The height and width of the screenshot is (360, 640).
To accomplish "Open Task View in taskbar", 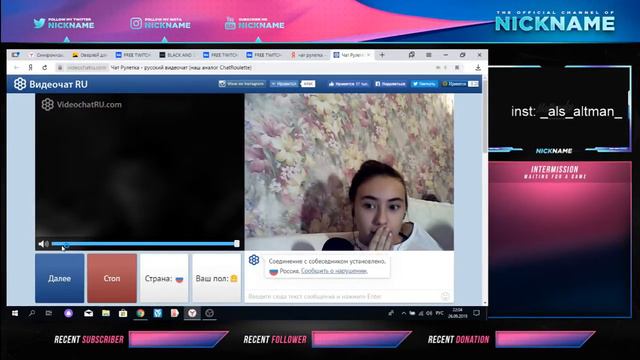I will (x=49, y=313).
